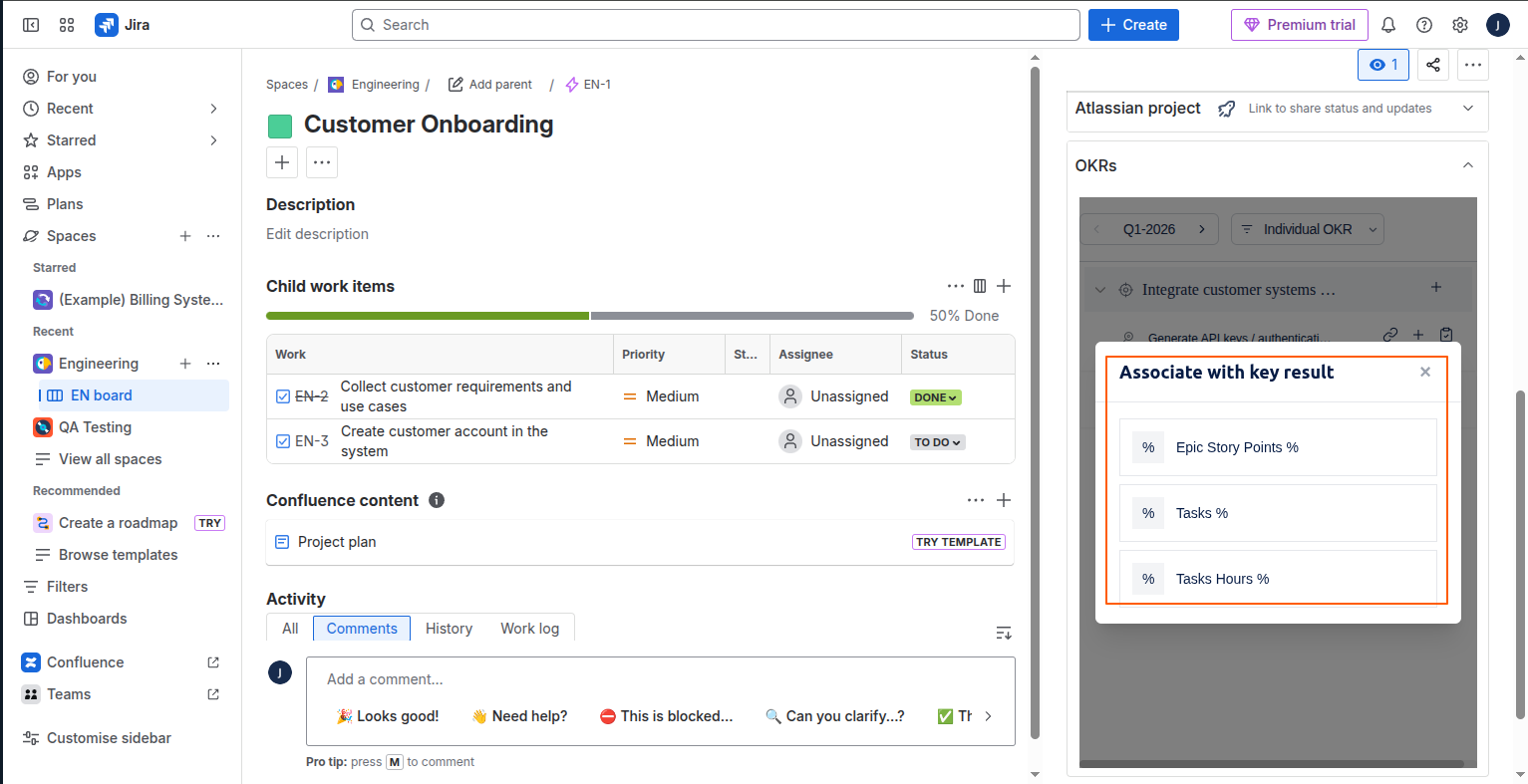Click the Add parent link
Image resolution: width=1528 pixels, height=784 pixels.
[x=489, y=85]
